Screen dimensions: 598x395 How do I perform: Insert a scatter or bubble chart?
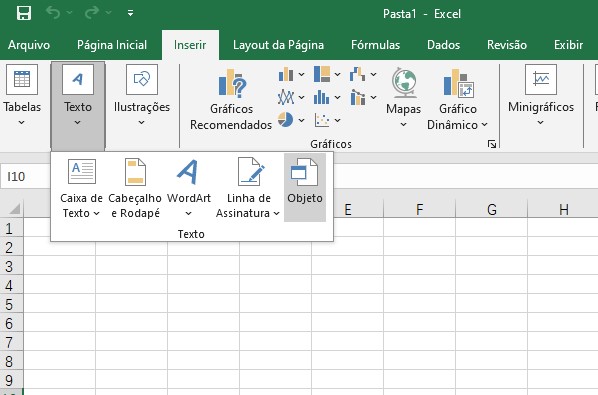[x=322, y=120]
